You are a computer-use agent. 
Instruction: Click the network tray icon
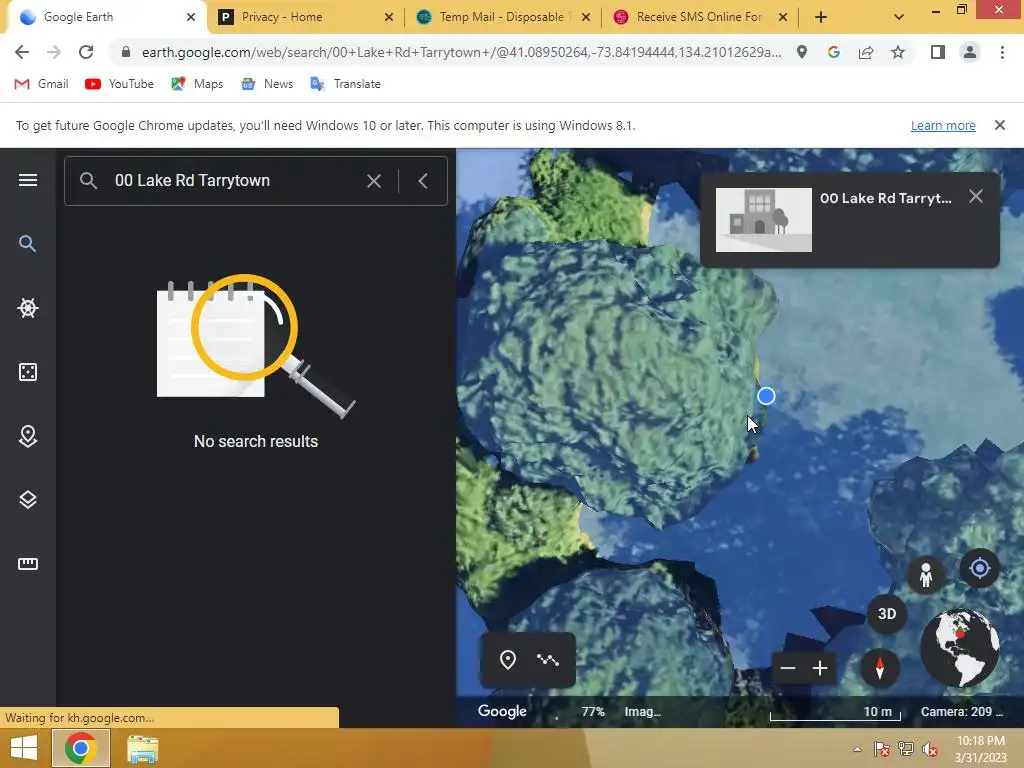pos(905,749)
